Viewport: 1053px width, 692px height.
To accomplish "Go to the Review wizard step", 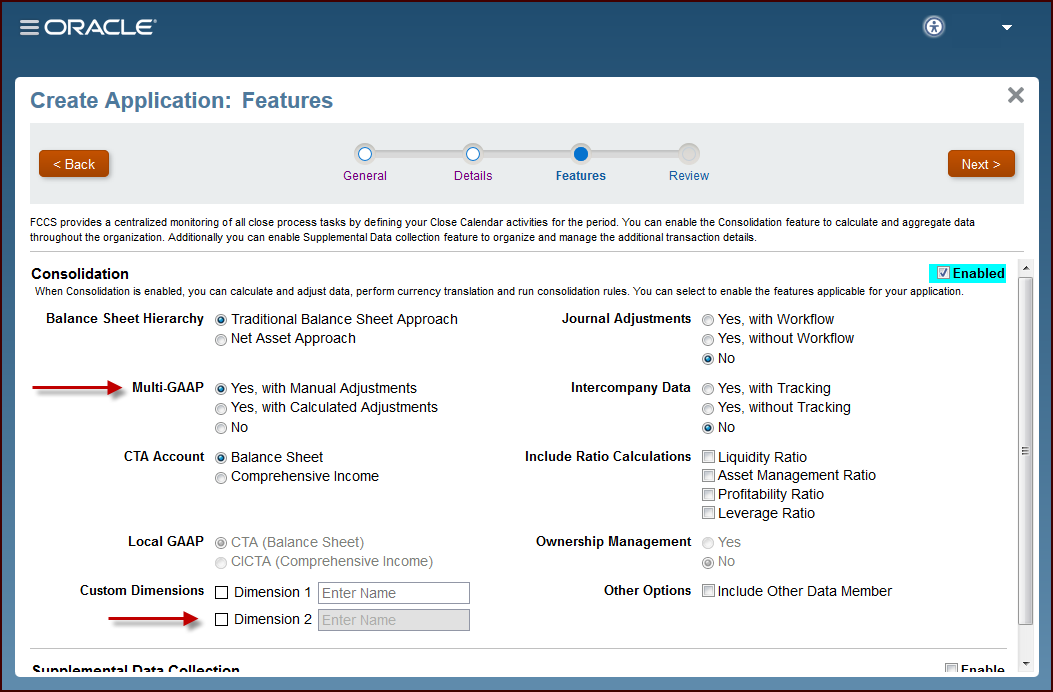I will point(688,175).
